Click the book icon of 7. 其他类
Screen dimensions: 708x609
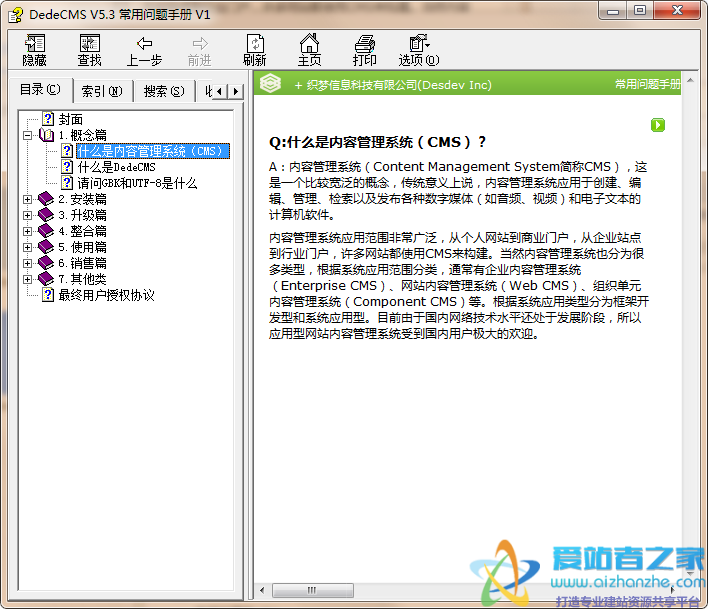click(46, 279)
